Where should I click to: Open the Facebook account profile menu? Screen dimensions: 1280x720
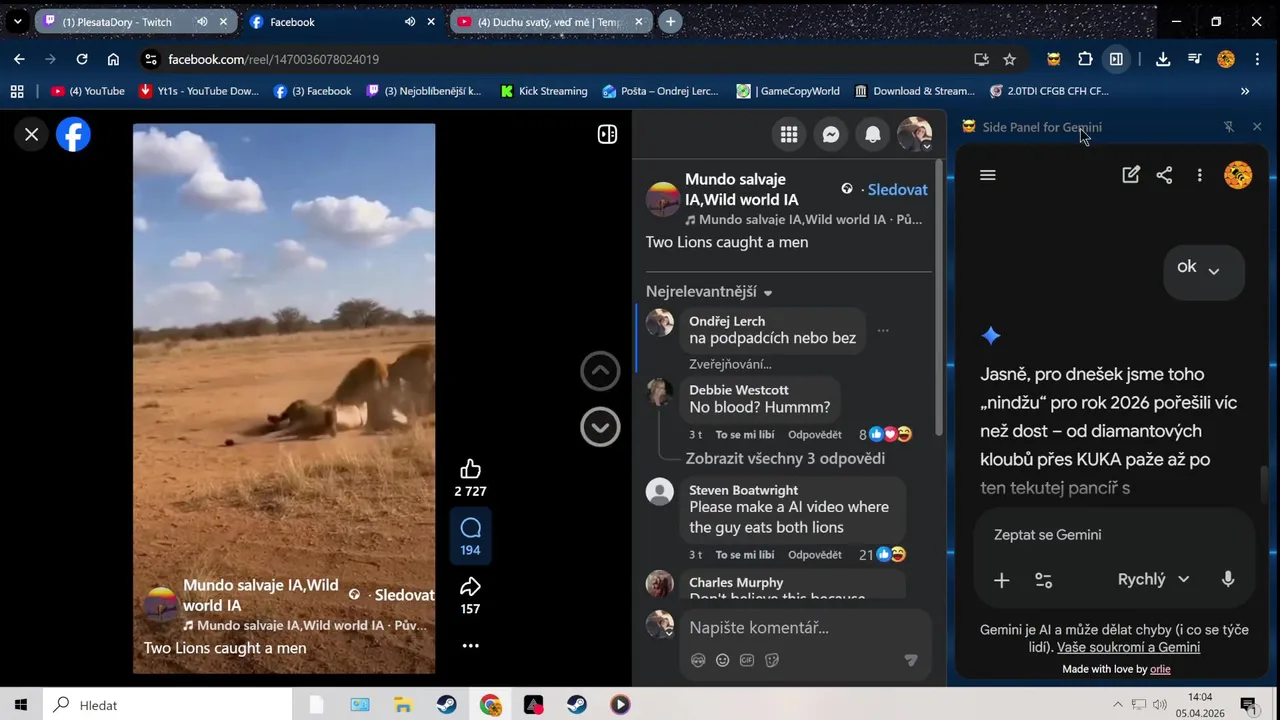[915, 135]
